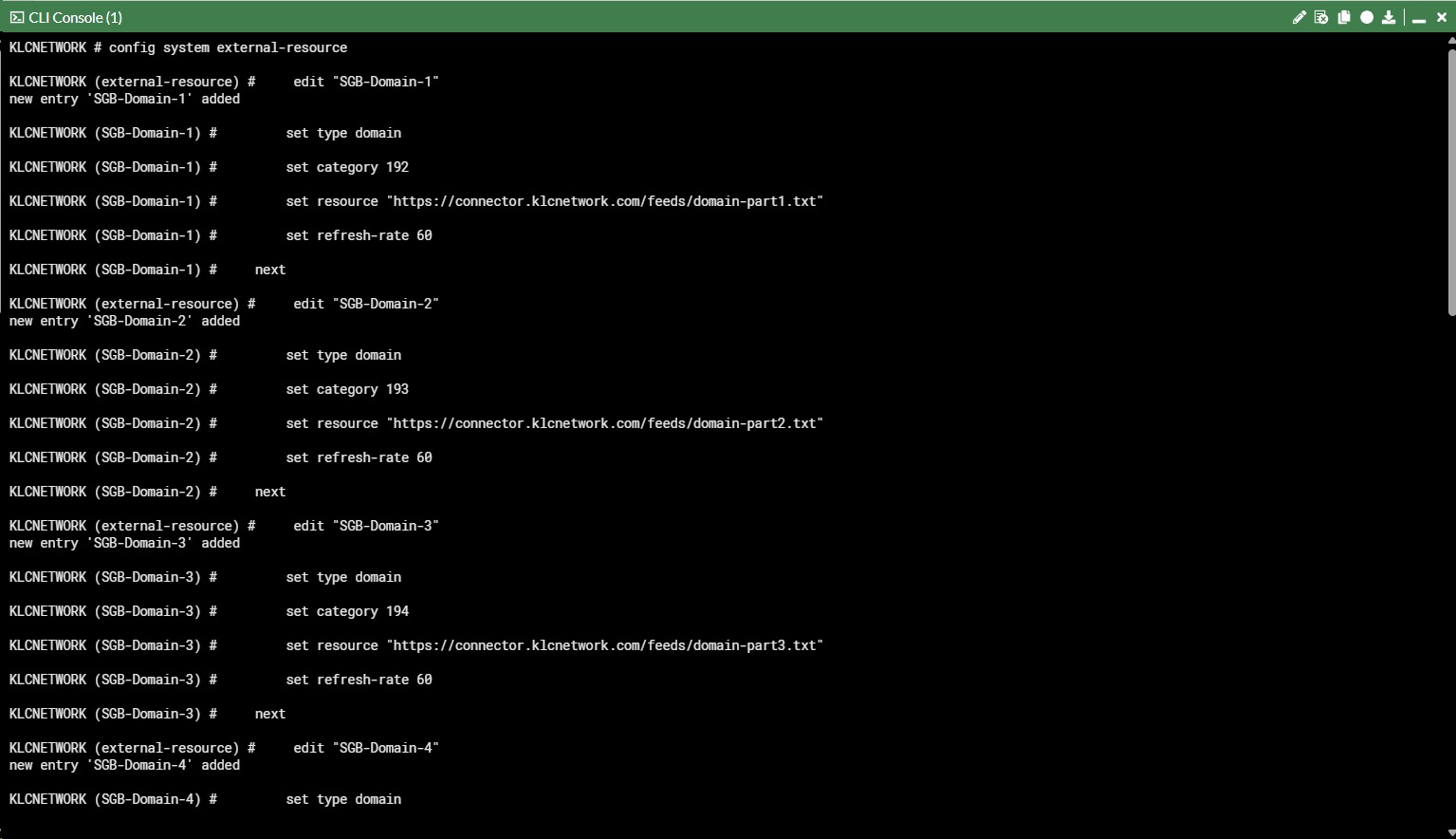This screenshot has height=839, width=1456.
Task: Click 'next' in the SGB-Domain-2 block
Action: click(270, 492)
